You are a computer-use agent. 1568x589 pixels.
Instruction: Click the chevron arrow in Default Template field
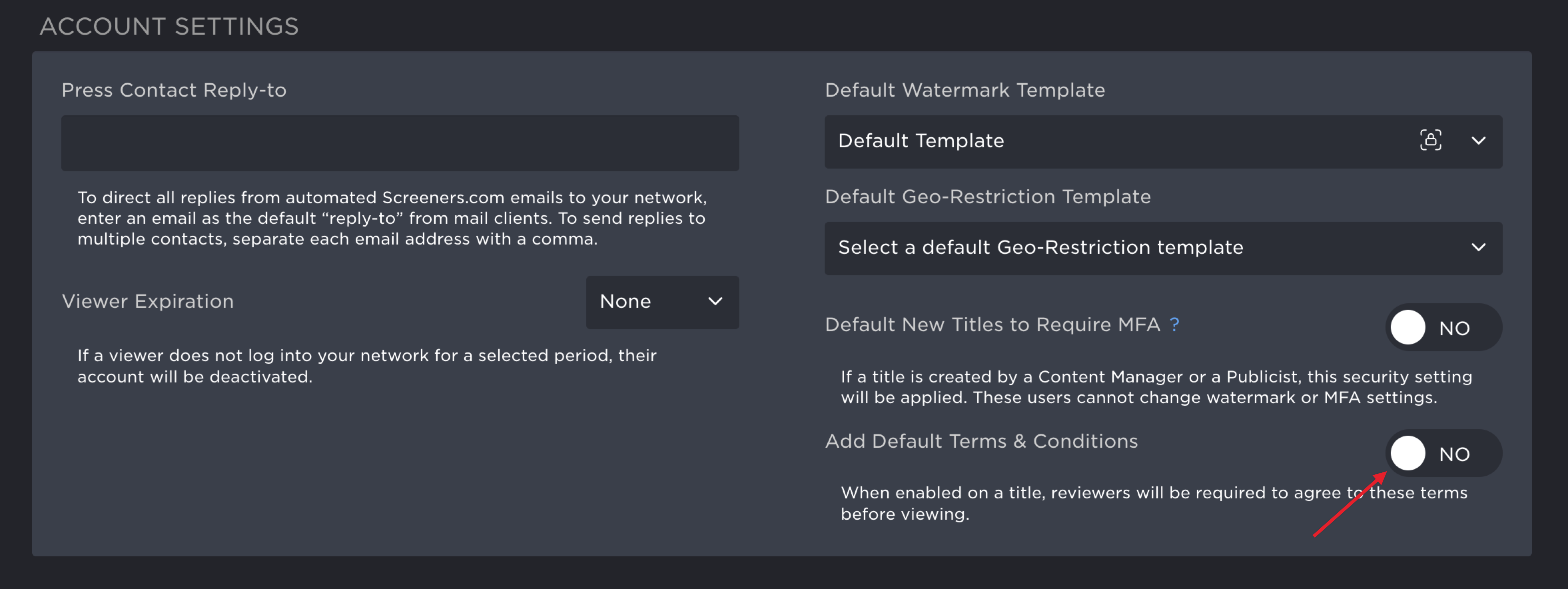(1478, 141)
